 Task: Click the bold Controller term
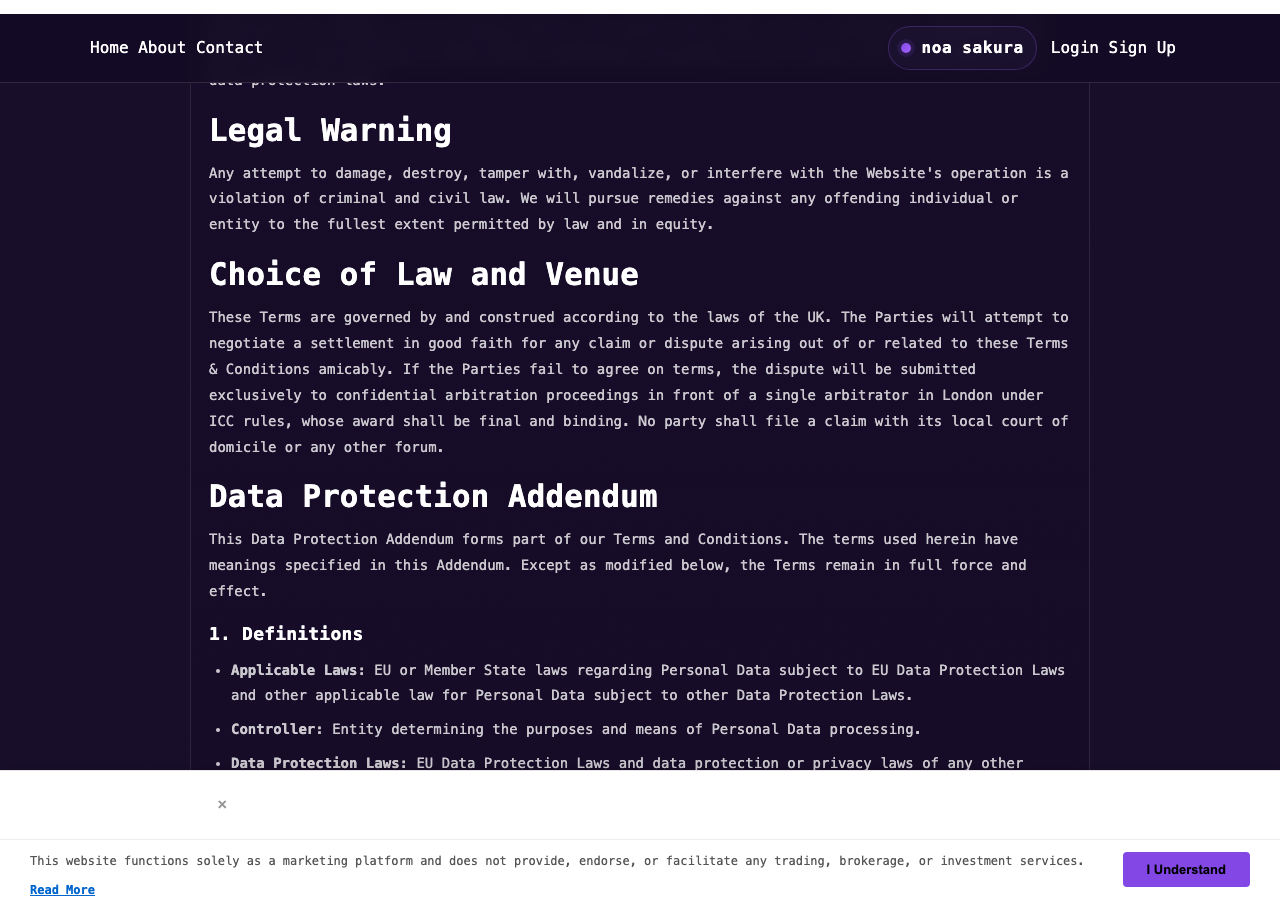click(x=277, y=729)
